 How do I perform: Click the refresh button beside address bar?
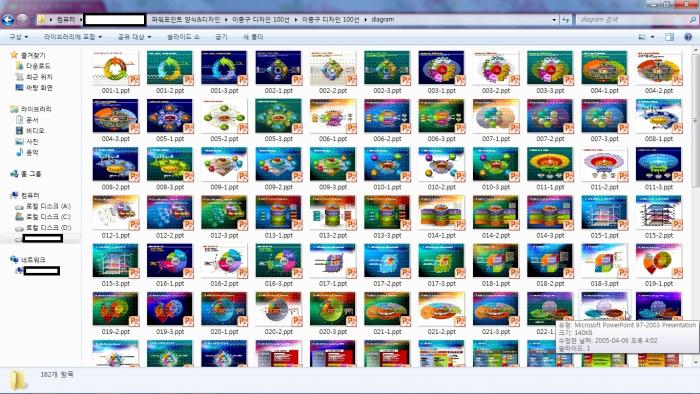tap(566, 20)
